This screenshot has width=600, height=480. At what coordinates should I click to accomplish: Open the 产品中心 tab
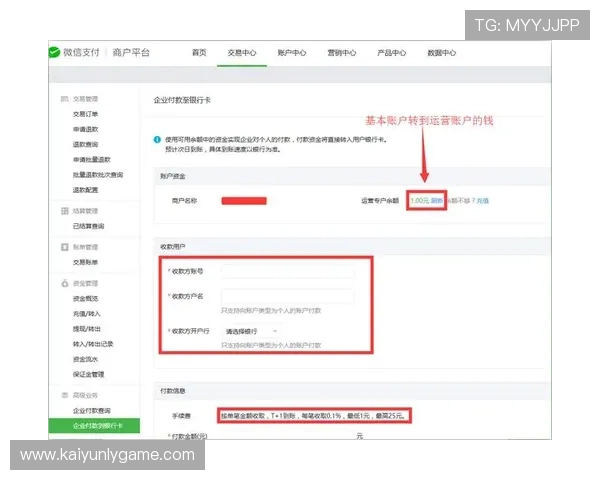391,53
